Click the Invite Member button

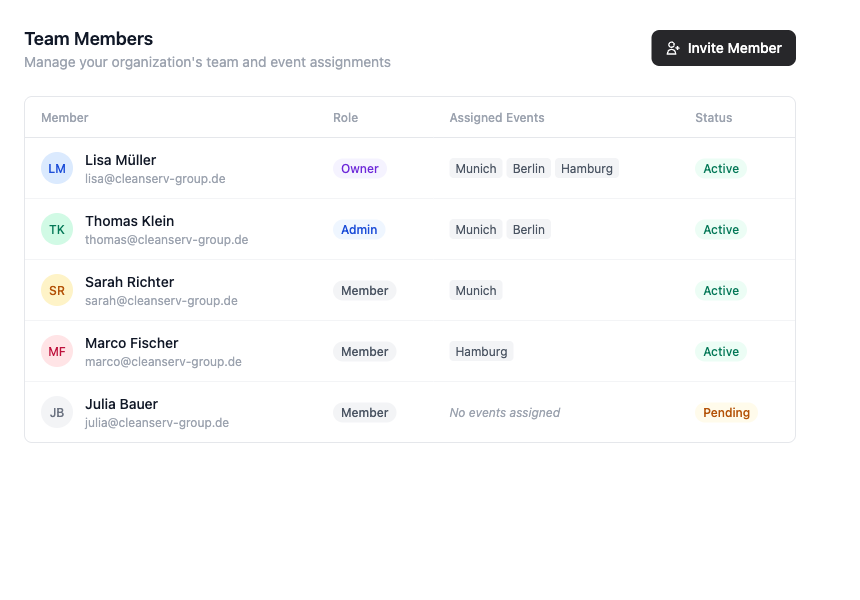(x=723, y=48)
